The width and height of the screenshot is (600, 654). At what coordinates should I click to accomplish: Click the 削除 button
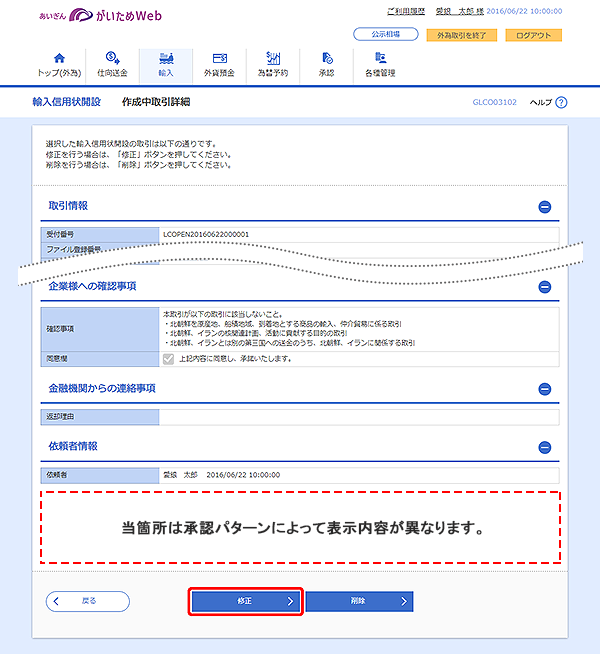point(359,601)
